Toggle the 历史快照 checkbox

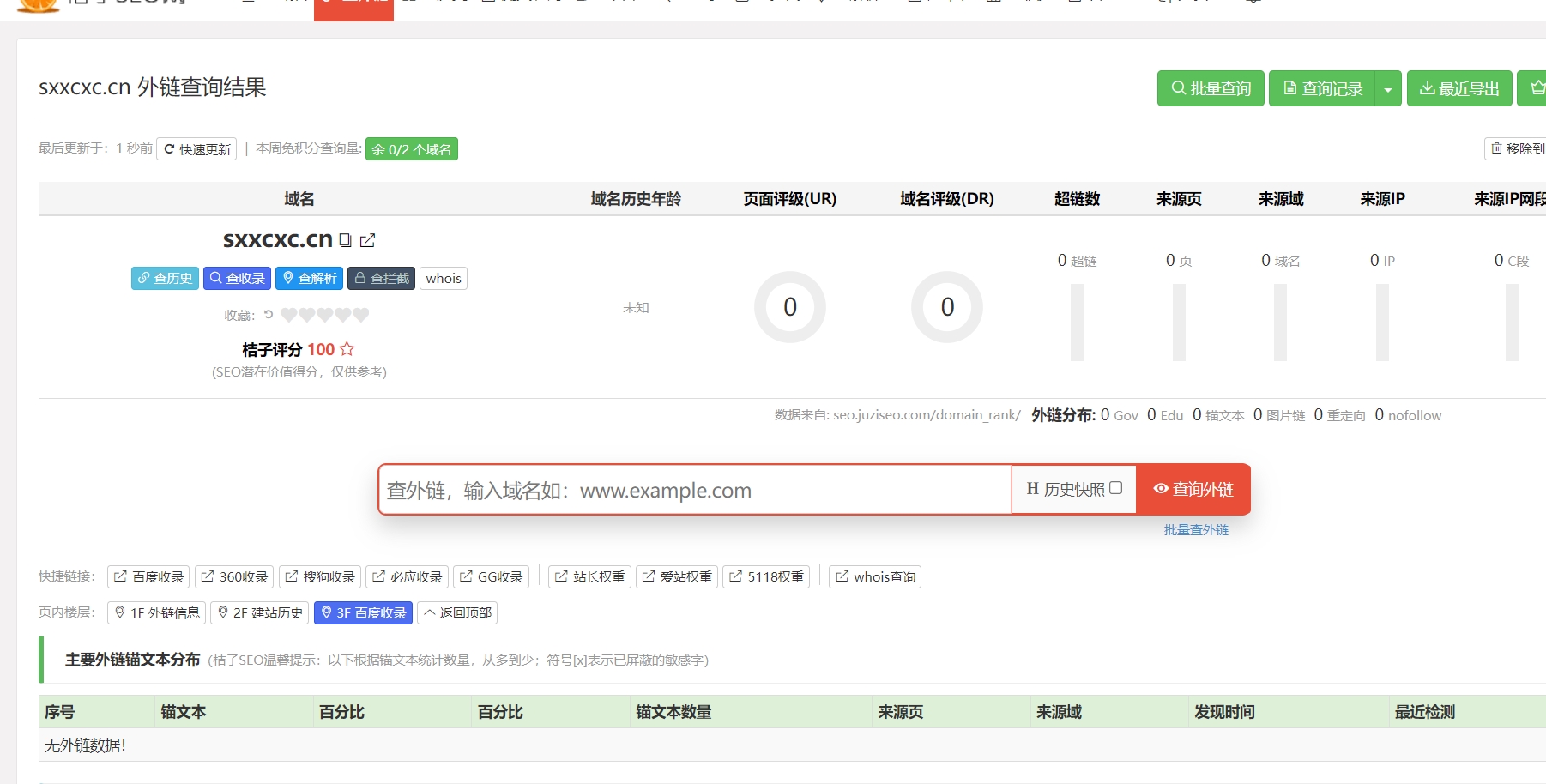pyautogui.click(x=1115, y=488)
